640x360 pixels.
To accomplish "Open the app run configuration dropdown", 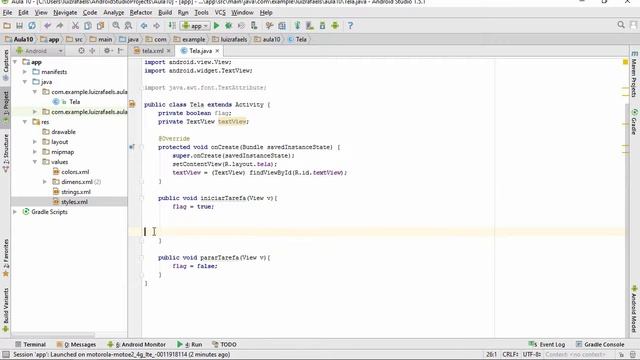I will 196,26.
